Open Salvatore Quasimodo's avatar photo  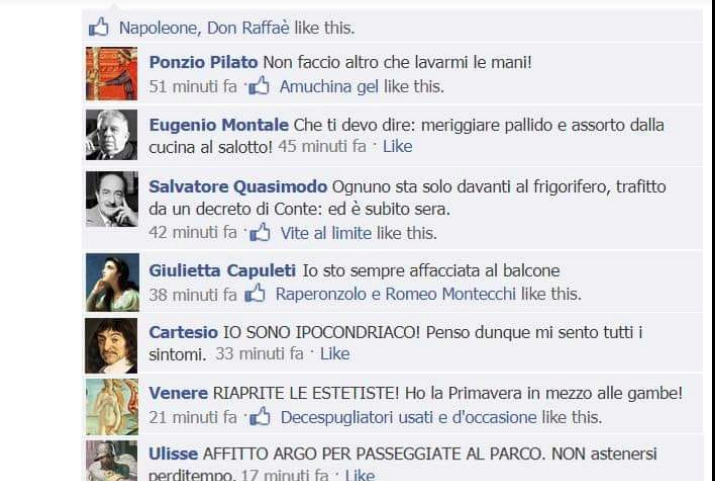coord(112,199)
